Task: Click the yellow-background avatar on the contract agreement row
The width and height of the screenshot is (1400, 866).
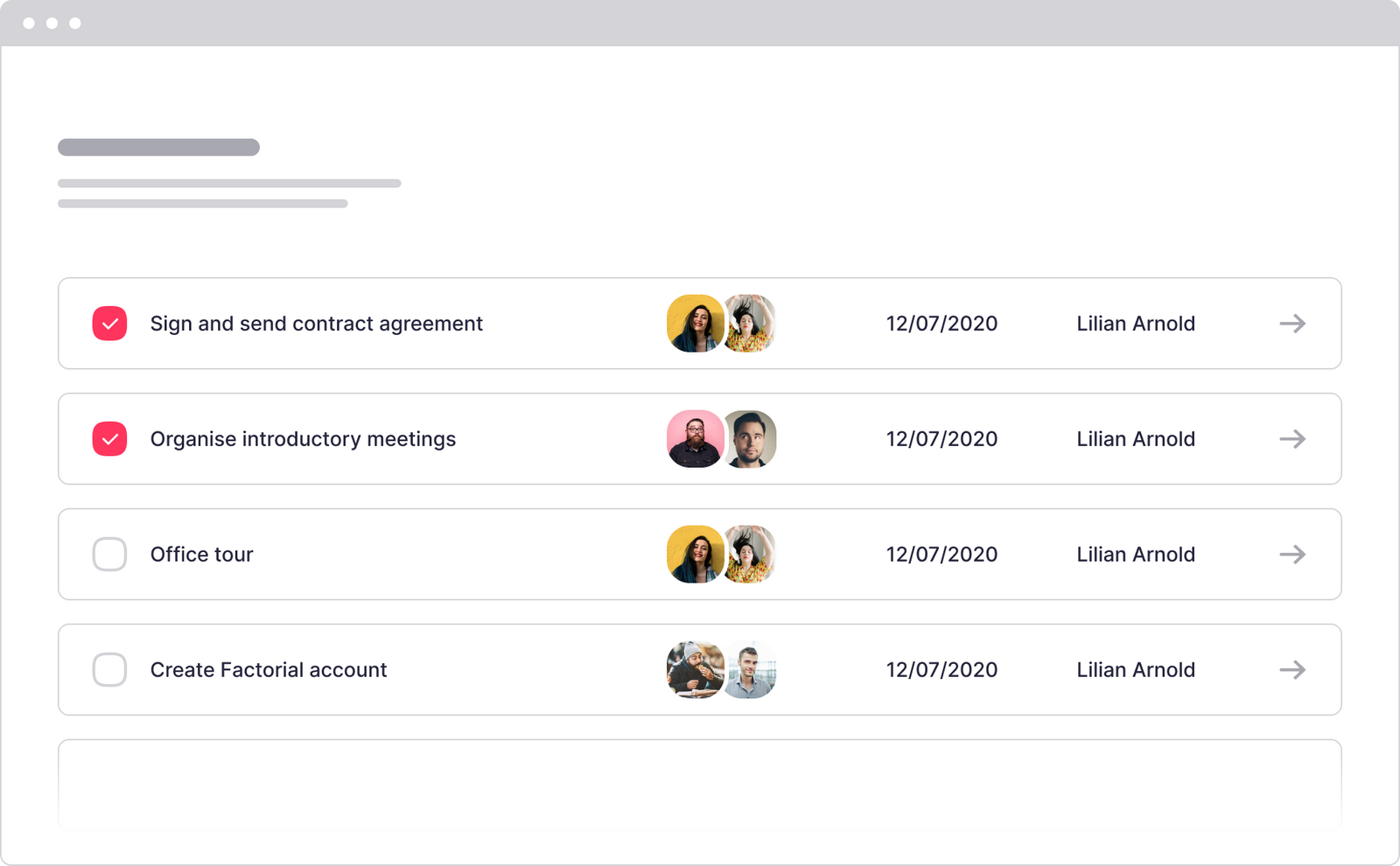Action: (695, 323)
